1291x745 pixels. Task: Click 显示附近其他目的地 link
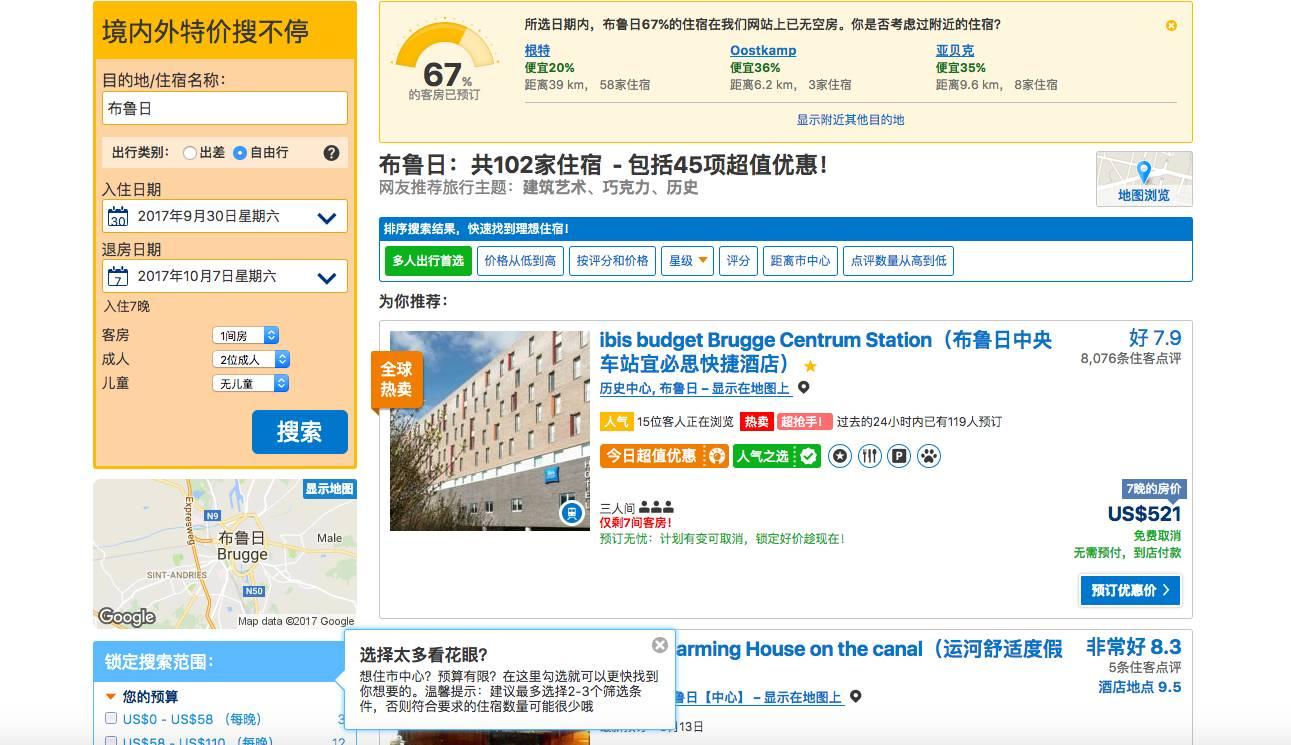point(850,119)
